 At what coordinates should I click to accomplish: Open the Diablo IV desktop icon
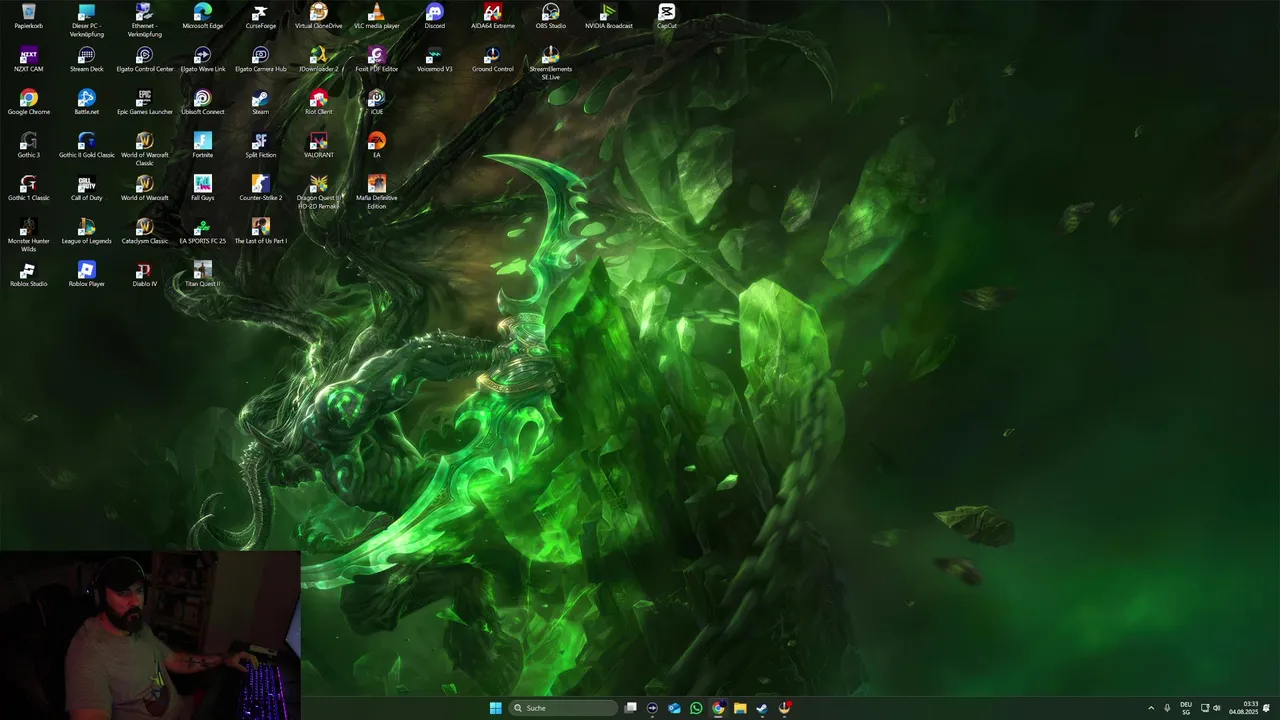[x=145, y=274]
